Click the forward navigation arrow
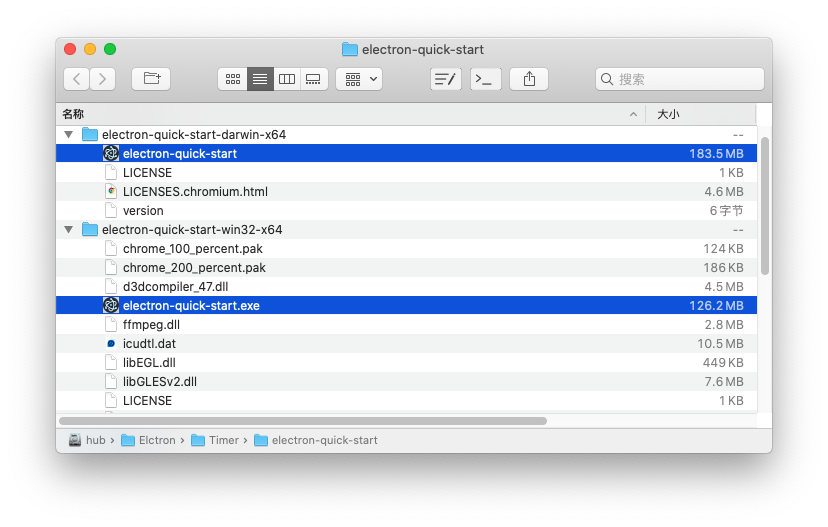Image resolution: width=828 pixels, height=527 pixels. coord(102,79)
